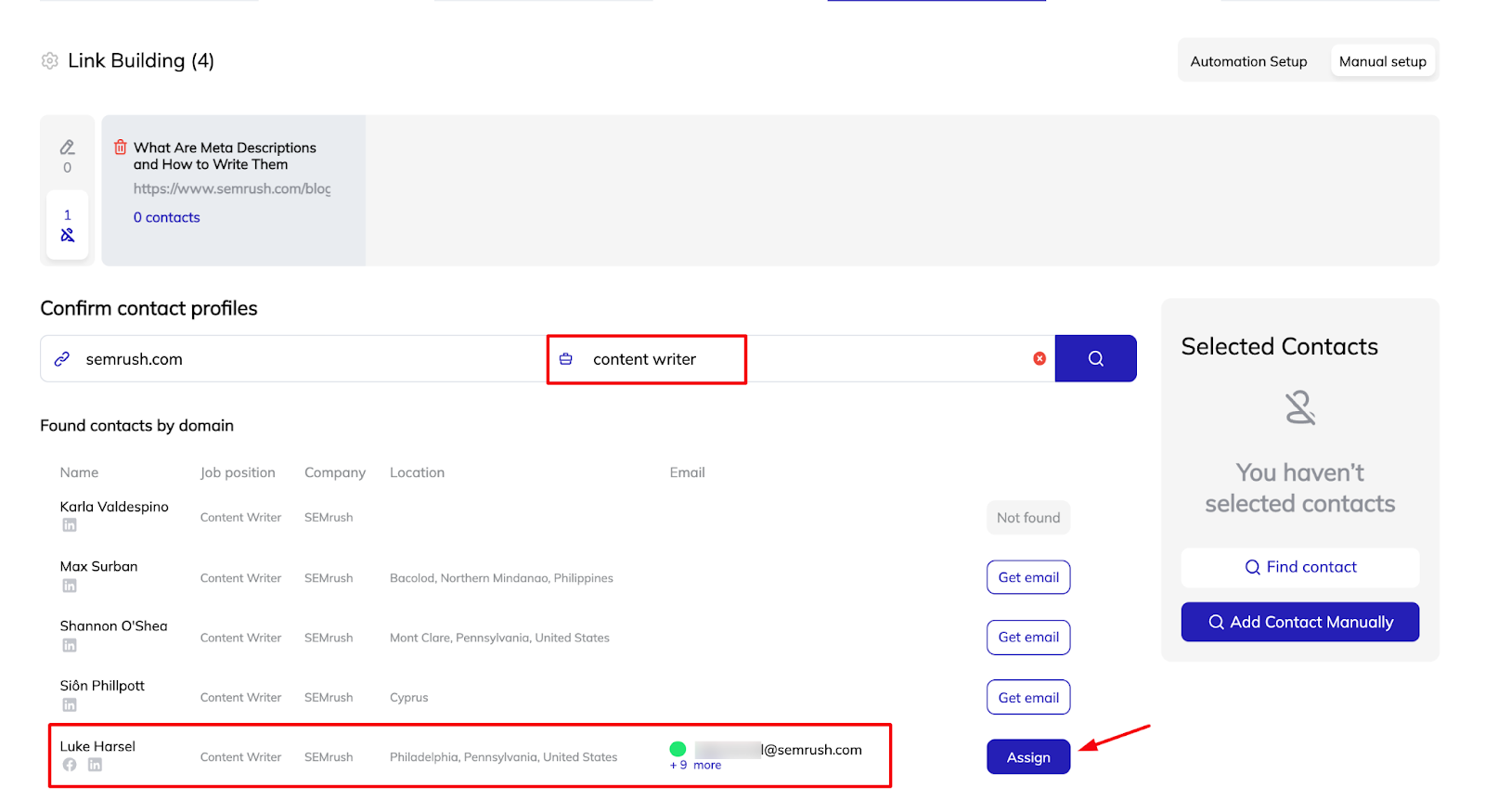Click 'Content Writer' in Shannon O'Shea's row
This screenshot has height=812, width=1485.
[x=240, y=638]
